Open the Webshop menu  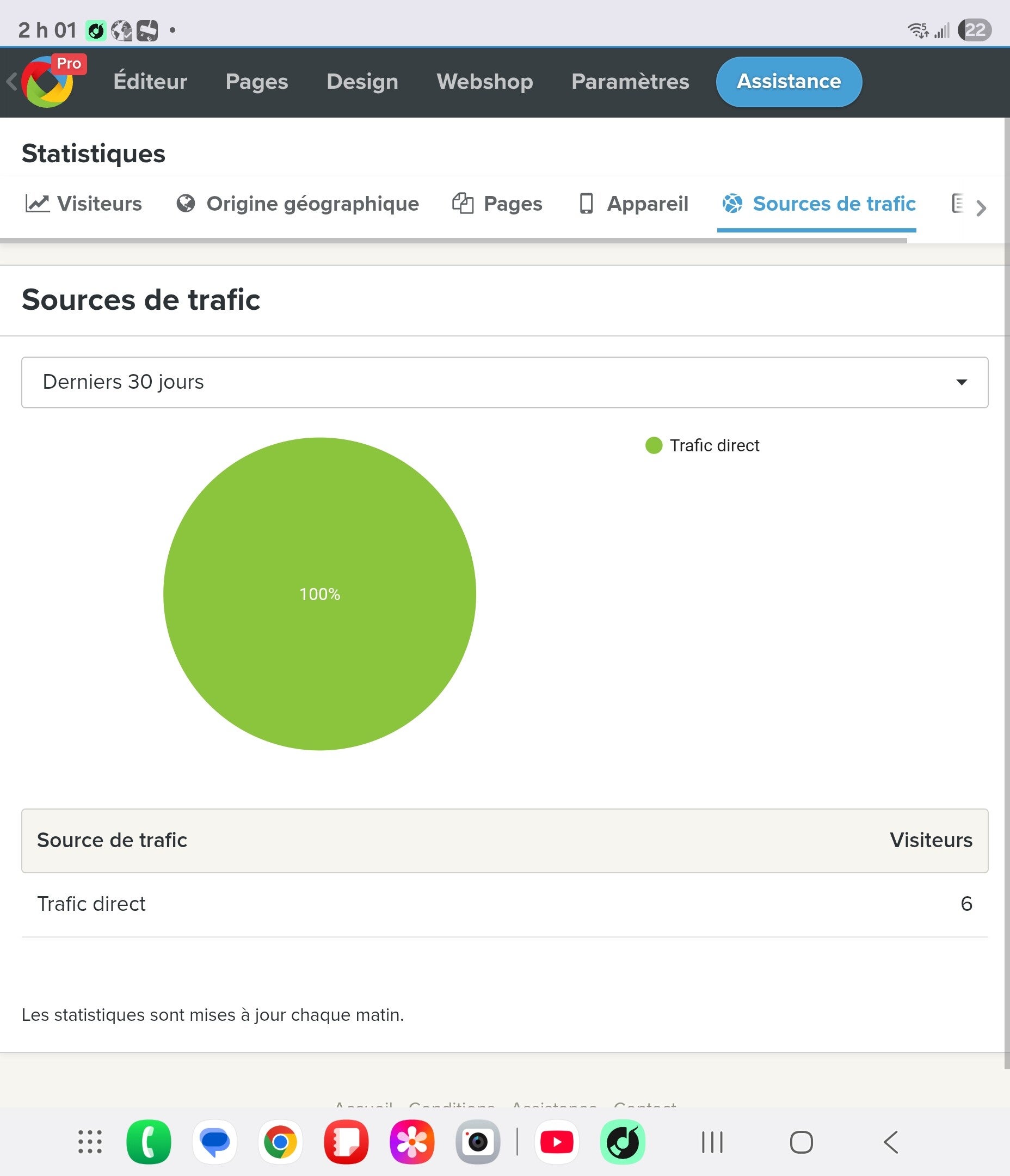pyautogui.click(x=484, y=82)
